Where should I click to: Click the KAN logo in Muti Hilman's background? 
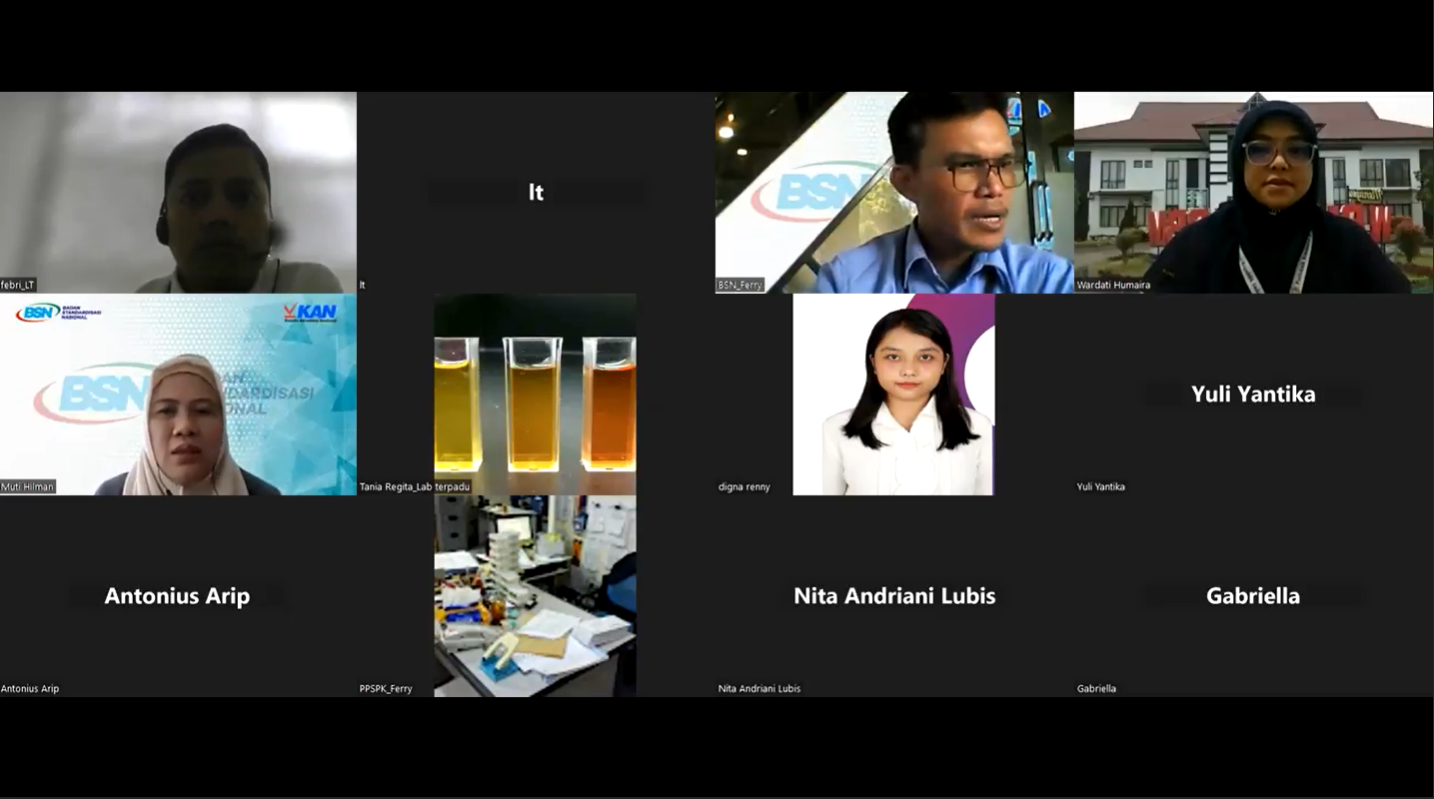pos(310,312)
